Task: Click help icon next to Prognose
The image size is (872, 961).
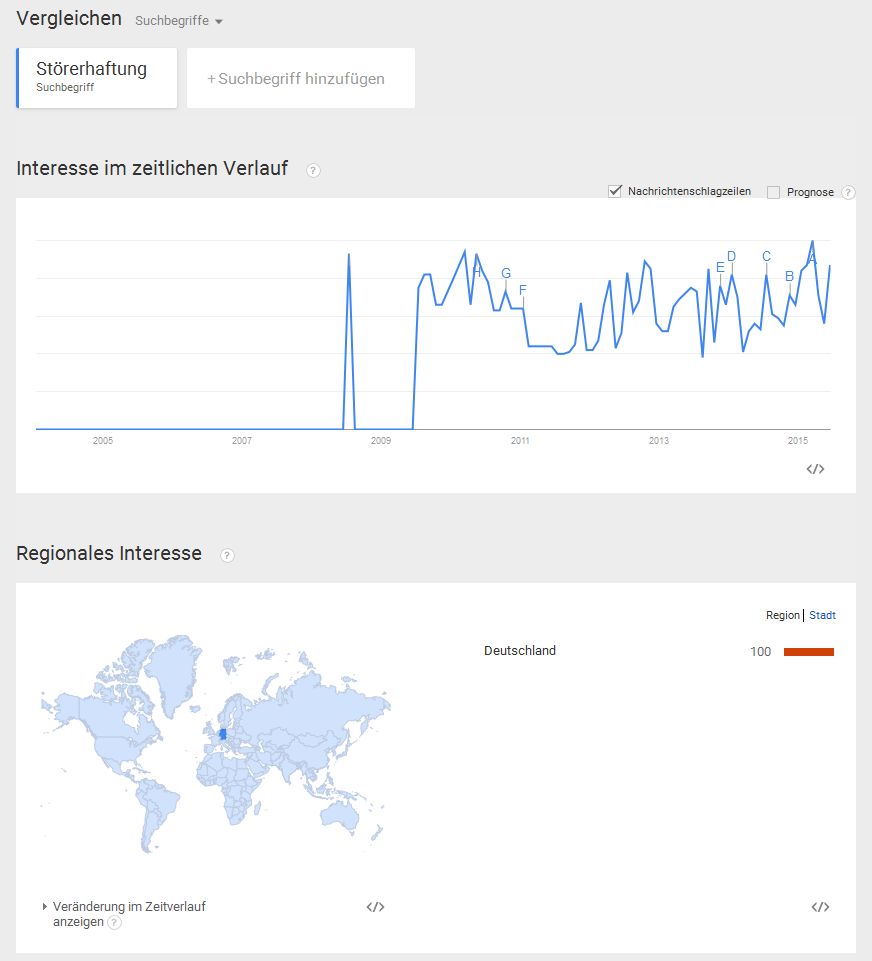Action: 847,192
